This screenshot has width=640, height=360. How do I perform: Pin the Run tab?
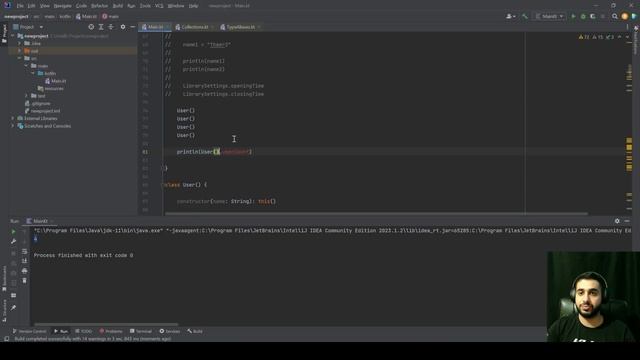[13, 307]
